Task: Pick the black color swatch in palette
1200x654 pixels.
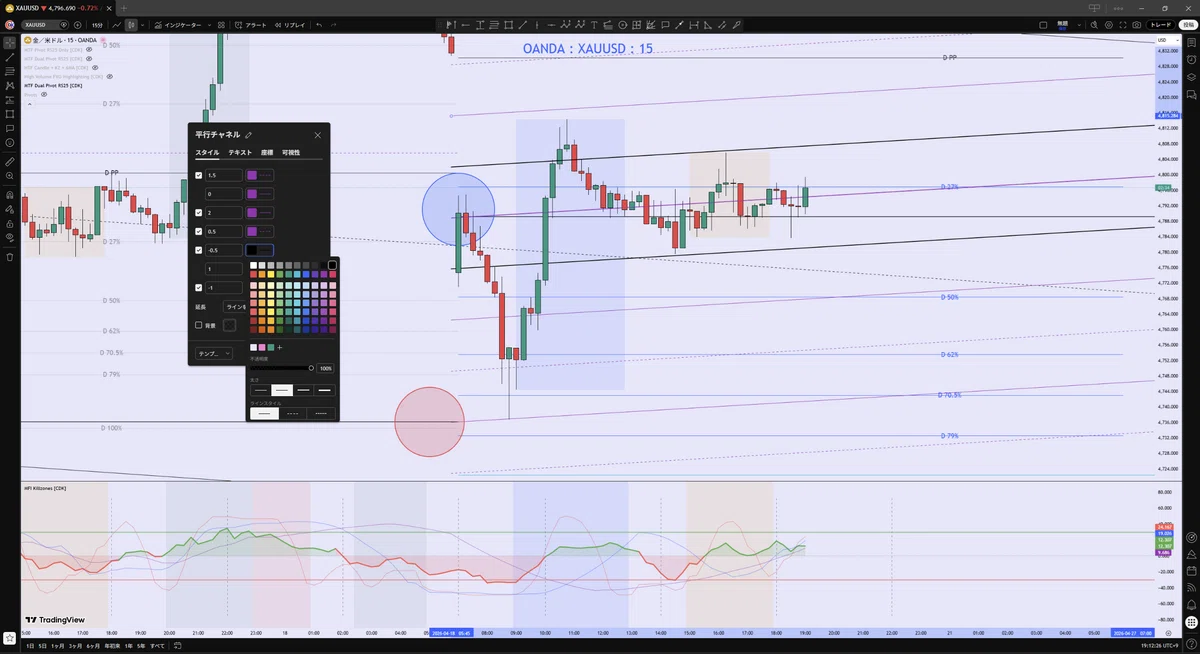Action: coord(332,265)
